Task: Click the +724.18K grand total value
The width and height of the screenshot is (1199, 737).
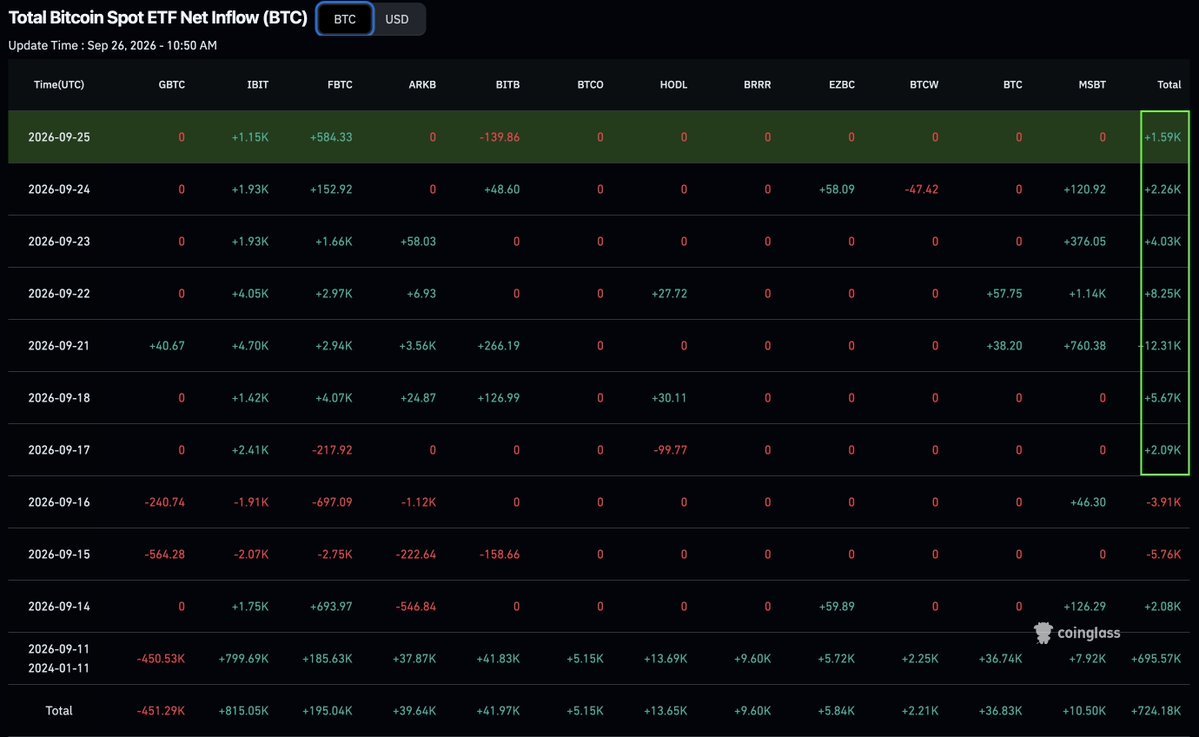Action: [1155, 711]
